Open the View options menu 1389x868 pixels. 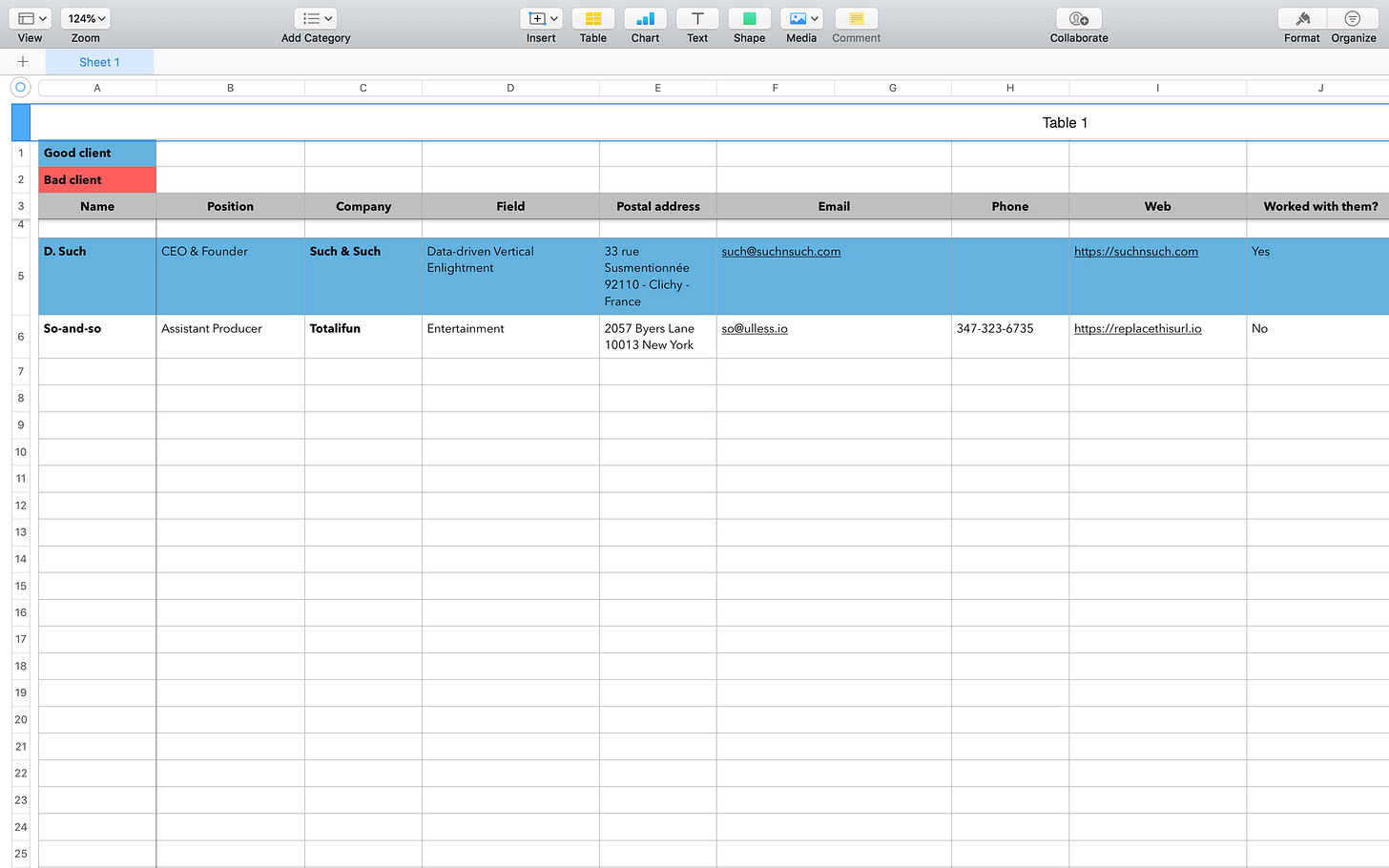(30, 19)
